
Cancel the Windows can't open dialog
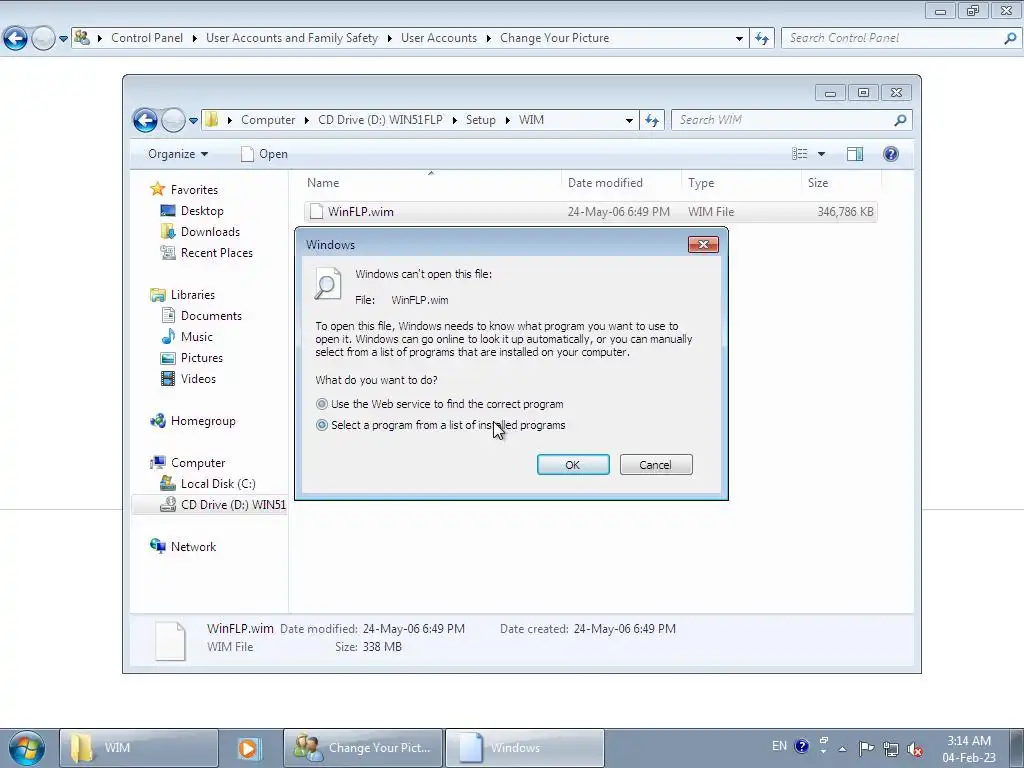(x=656, y=465)
